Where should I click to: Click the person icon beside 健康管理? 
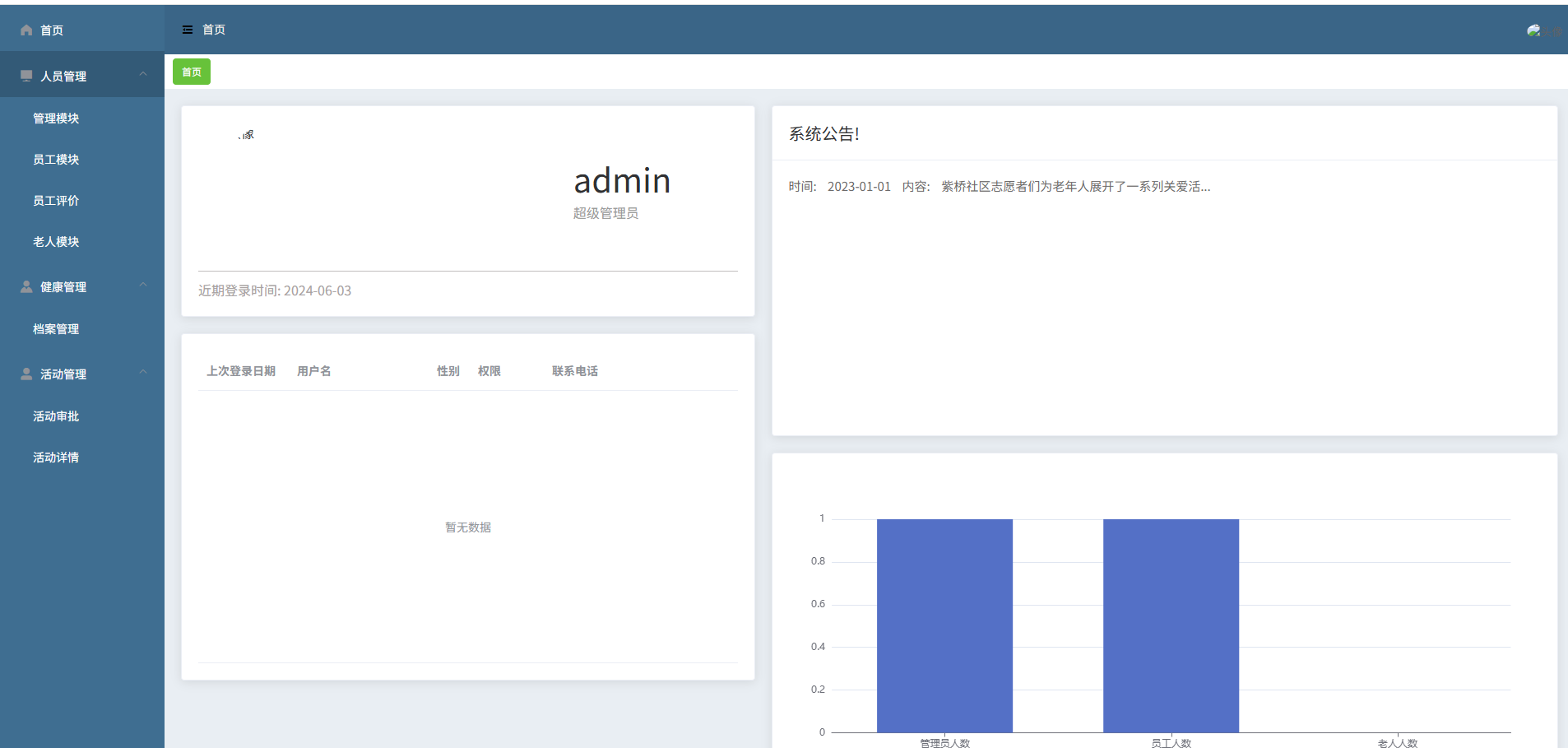(26, 286)
